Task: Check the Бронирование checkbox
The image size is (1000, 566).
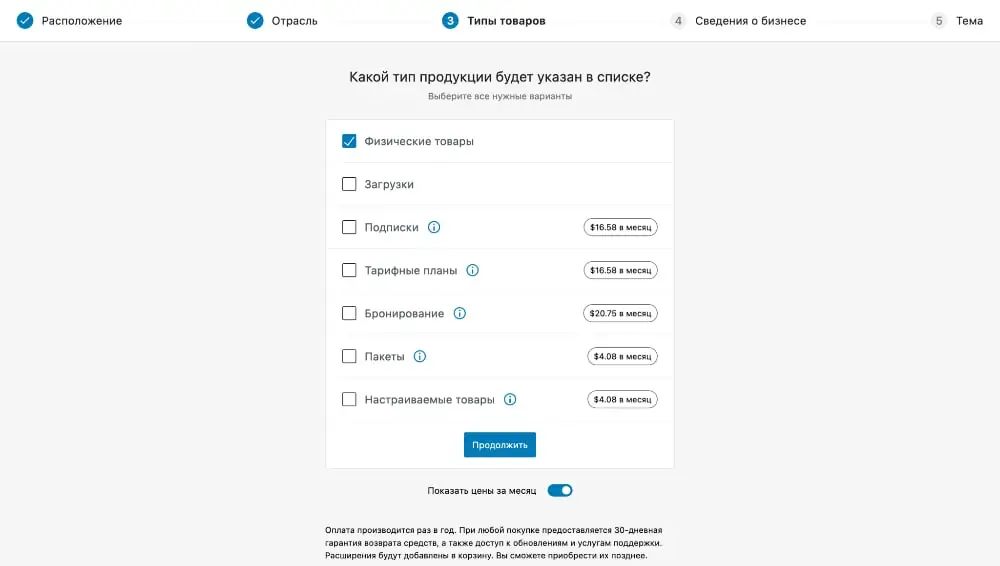Action: point(349,313)
